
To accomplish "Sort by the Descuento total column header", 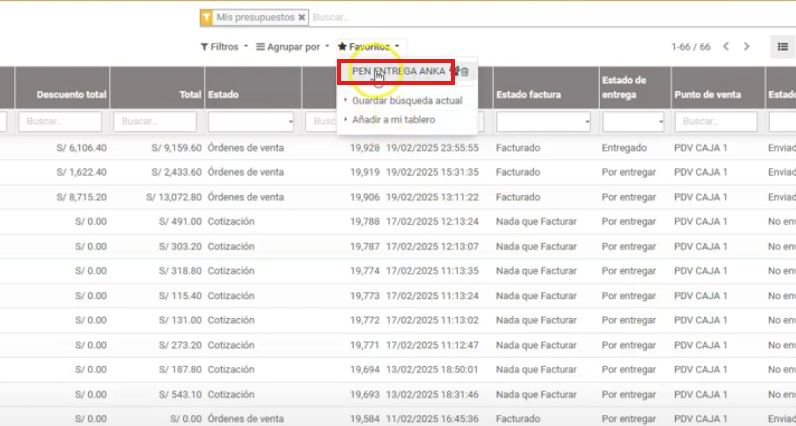I will (x=72, y=94).
